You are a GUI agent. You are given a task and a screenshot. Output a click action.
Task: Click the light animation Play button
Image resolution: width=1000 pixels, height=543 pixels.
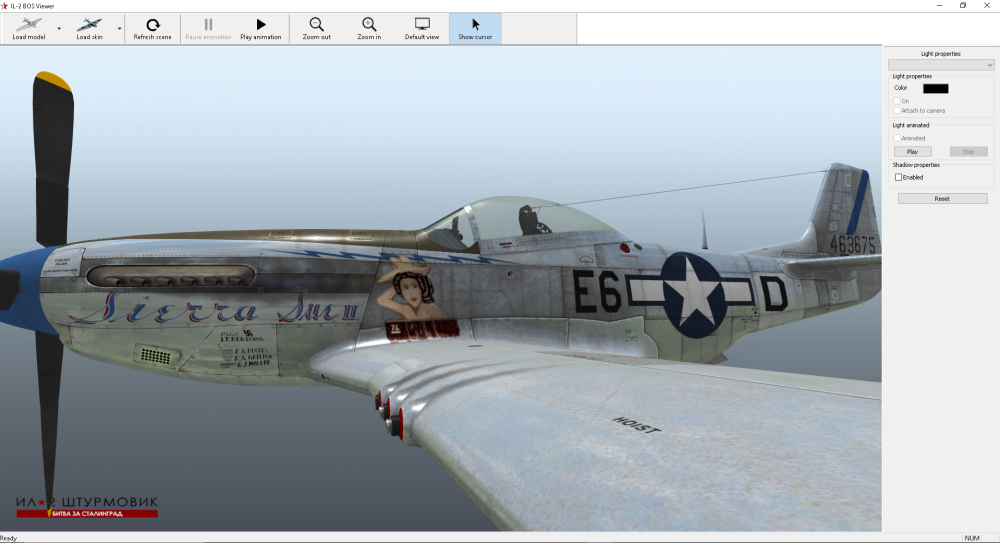tap(913, 152)
